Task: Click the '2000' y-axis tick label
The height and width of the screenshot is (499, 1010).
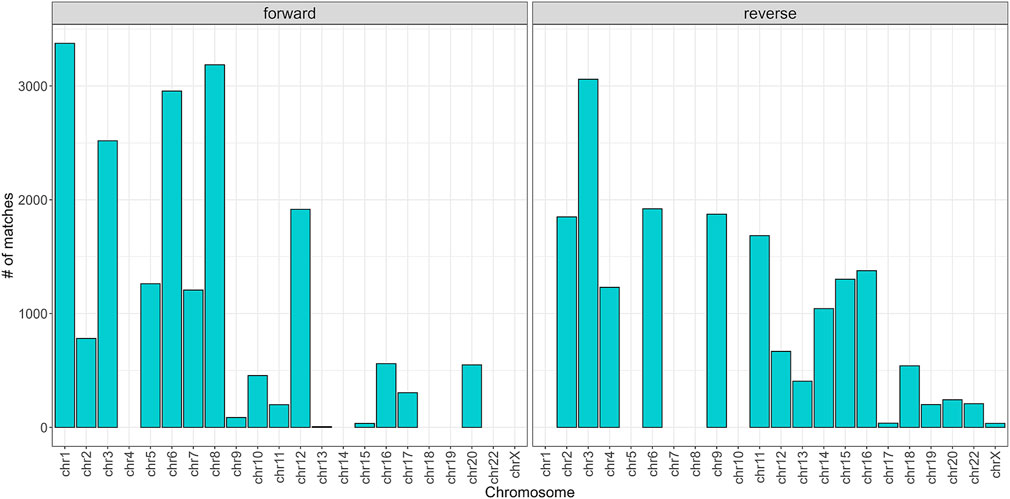Action: [32, 200]
